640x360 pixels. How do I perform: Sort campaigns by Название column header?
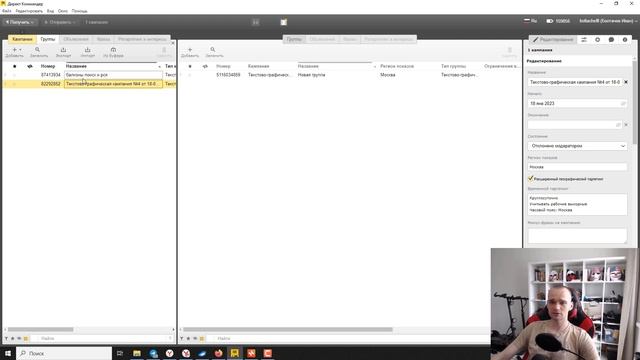[76, 66]
